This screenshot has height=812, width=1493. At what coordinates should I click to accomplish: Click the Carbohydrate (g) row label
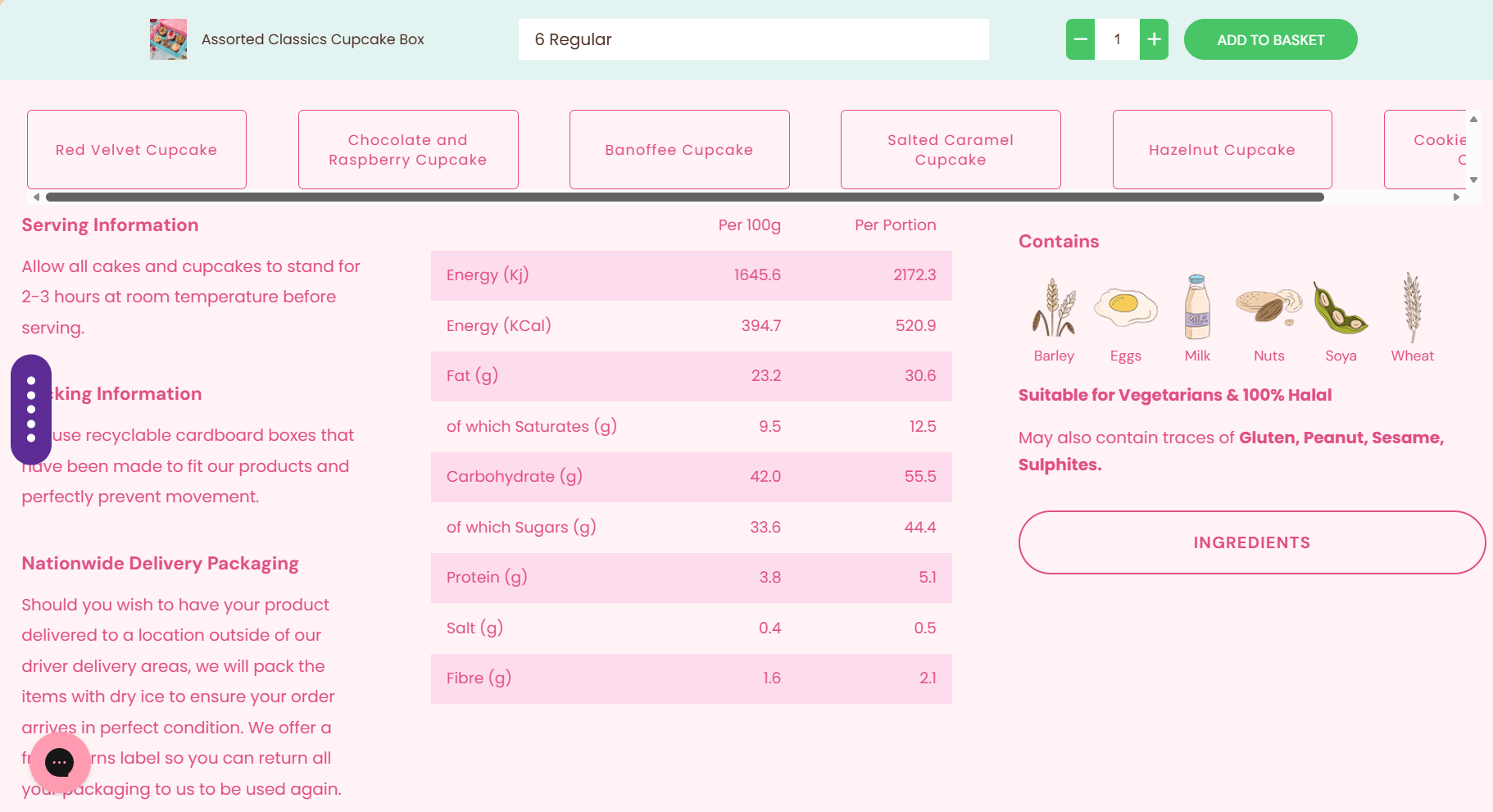pos(515,477)
